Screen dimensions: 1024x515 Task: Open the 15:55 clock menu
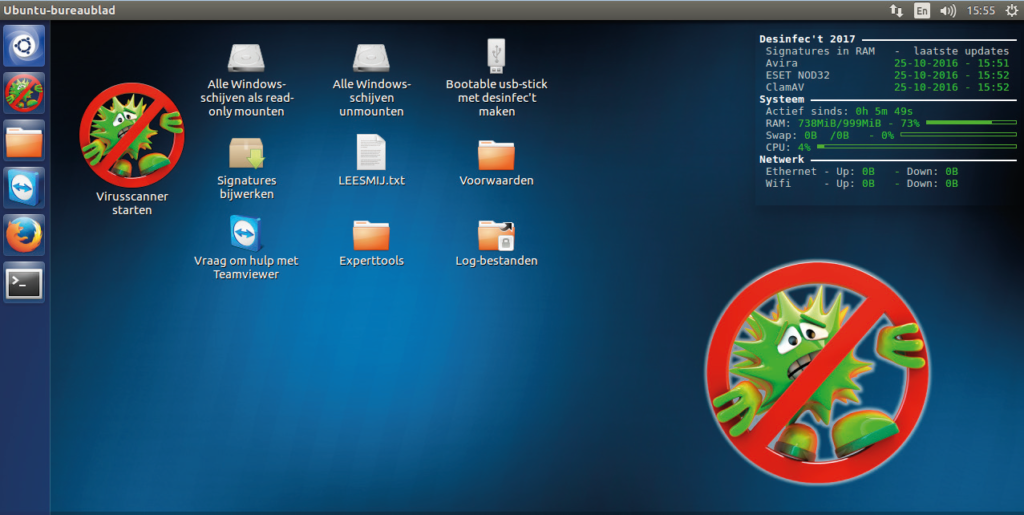(x=980, y=10)
